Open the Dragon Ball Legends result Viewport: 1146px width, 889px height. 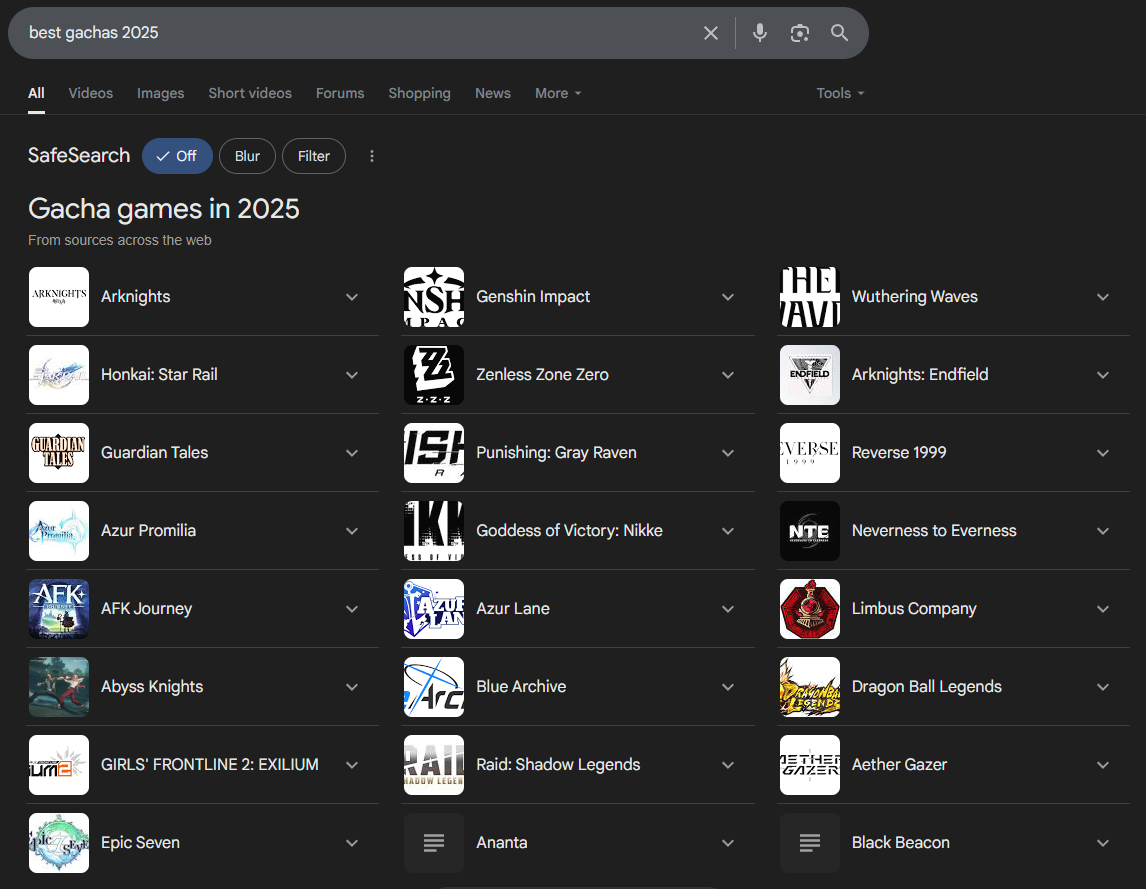click(927, 686)
